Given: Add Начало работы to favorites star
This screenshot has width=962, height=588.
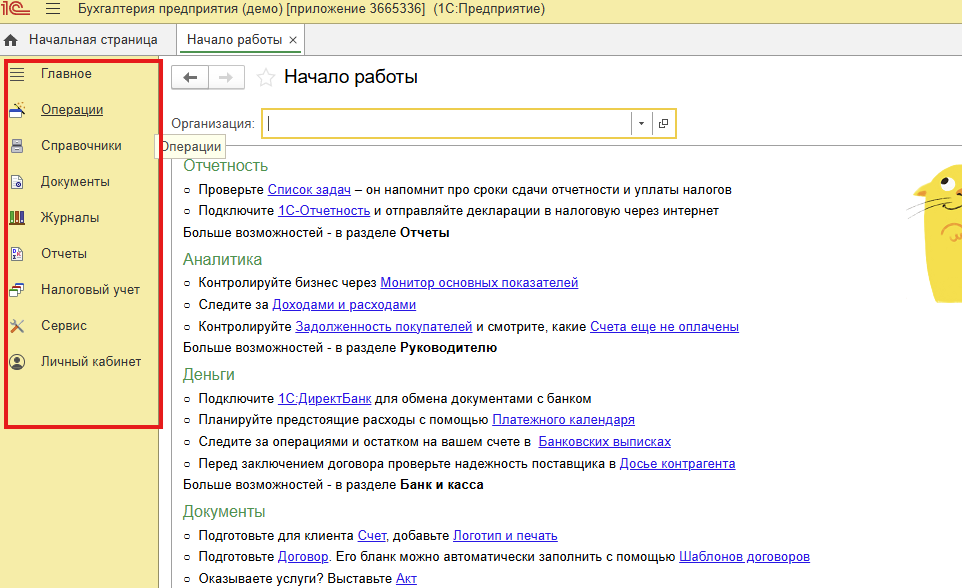Looking at the screenshot, I should point(266,78).
